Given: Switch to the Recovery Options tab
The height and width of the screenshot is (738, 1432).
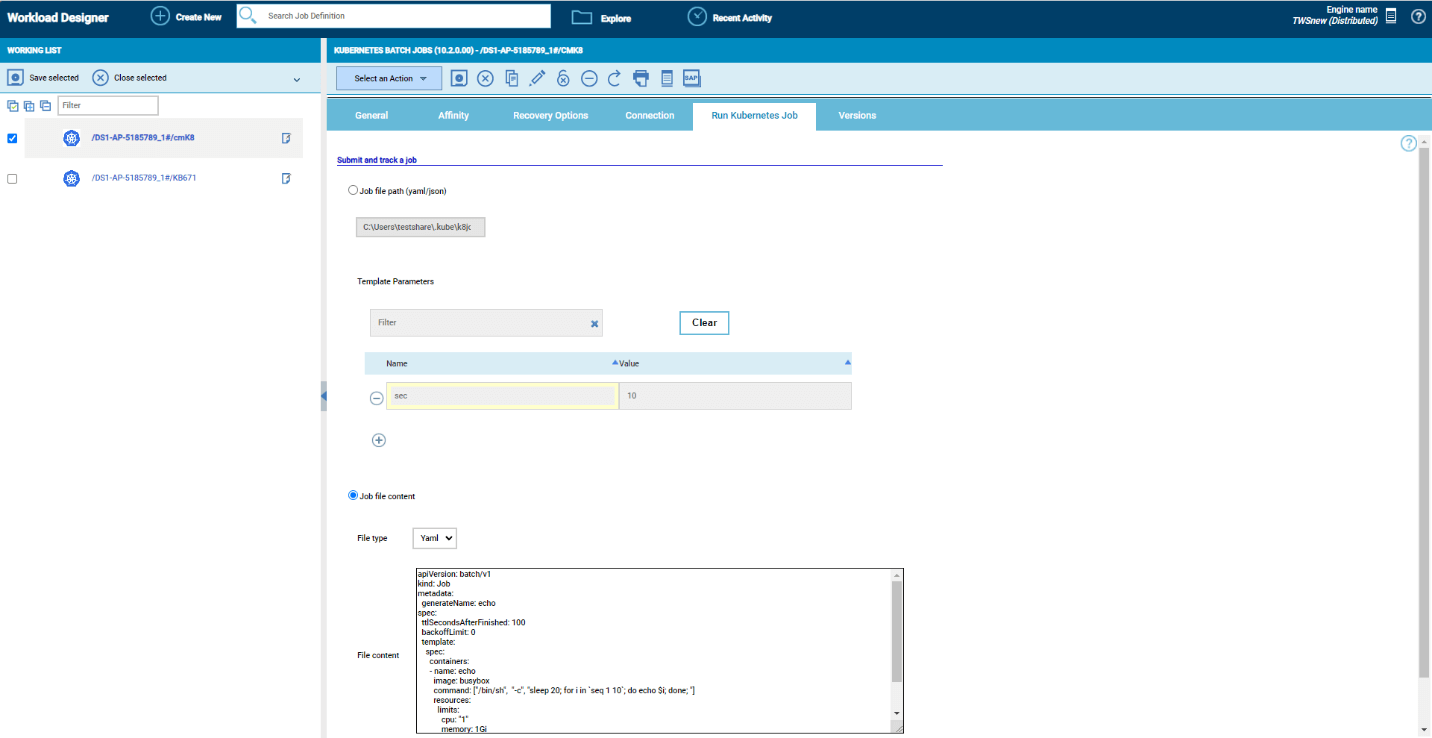Looking at the screenshot, I should [x=550, y=115].
